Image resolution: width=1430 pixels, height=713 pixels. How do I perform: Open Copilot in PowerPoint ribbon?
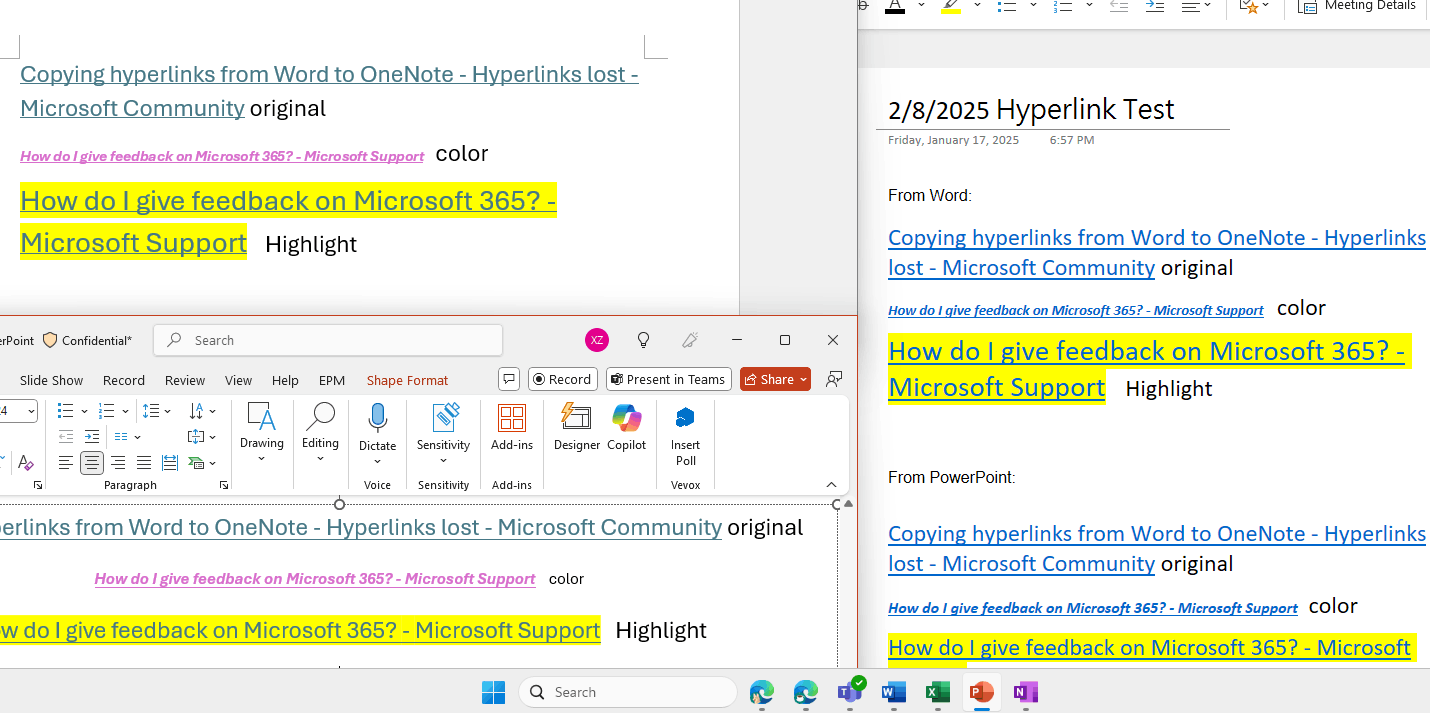[x=627, y=427]
